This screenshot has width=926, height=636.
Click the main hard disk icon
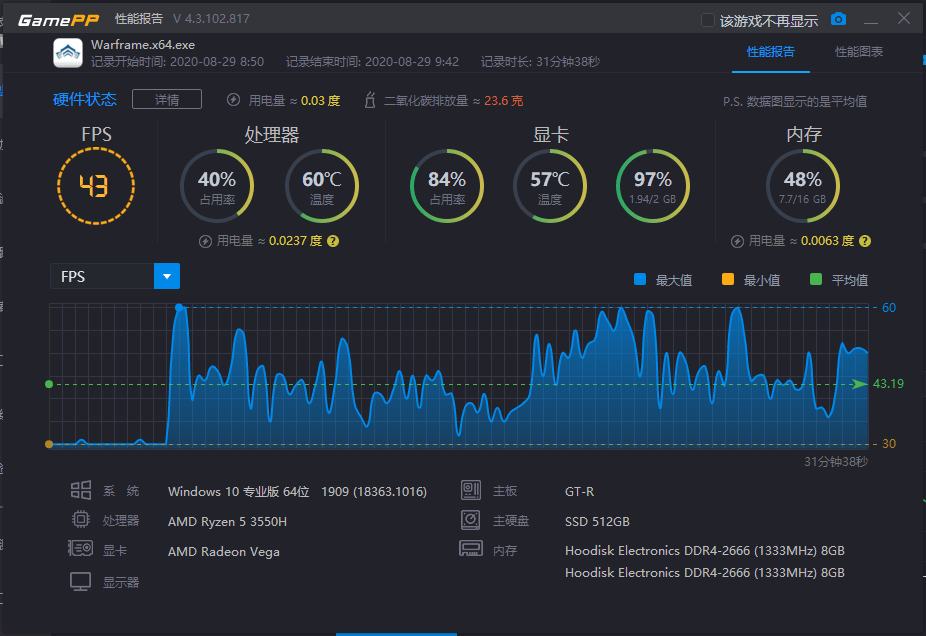click(471, 520)
